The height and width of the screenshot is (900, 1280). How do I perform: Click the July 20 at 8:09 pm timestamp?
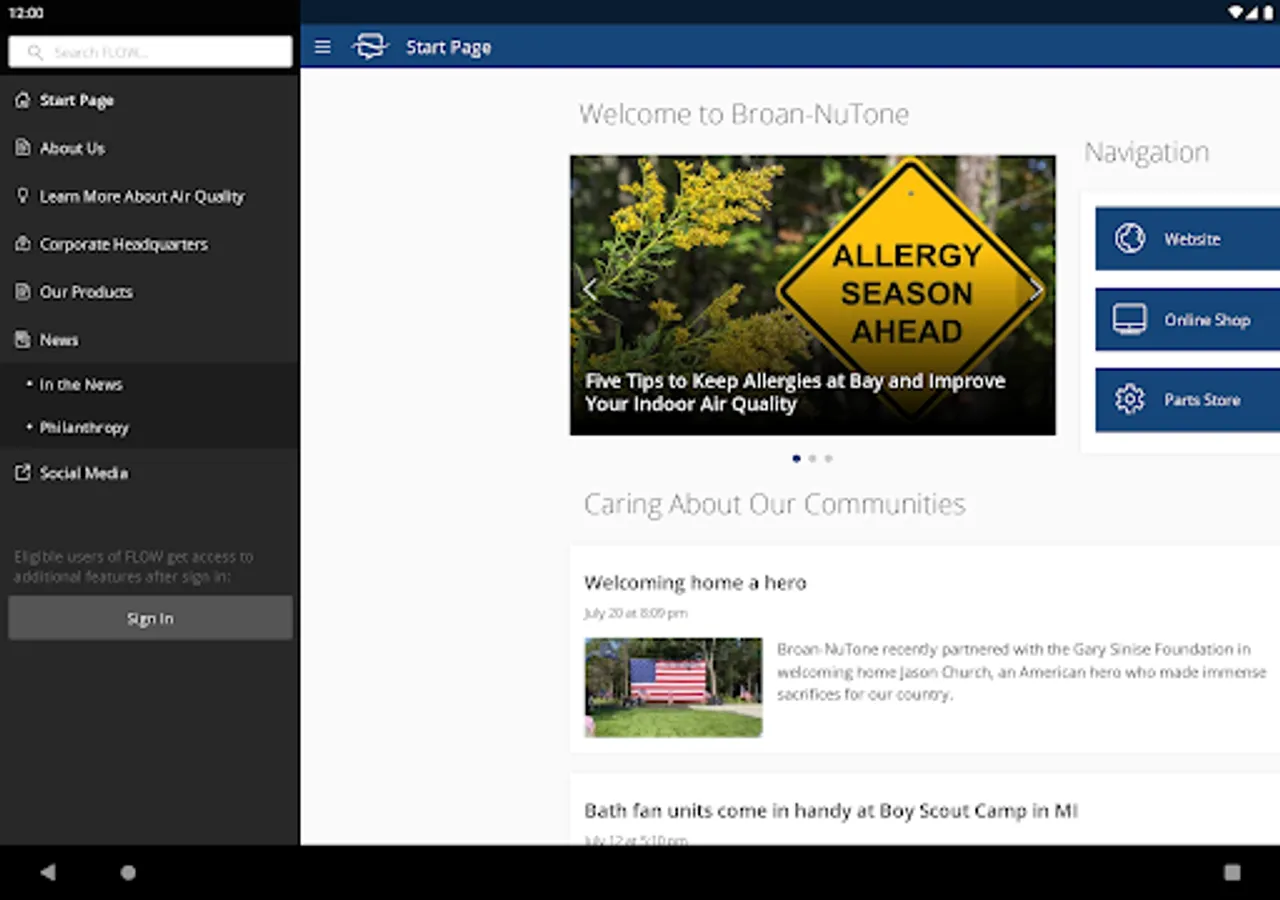[635, 613]
